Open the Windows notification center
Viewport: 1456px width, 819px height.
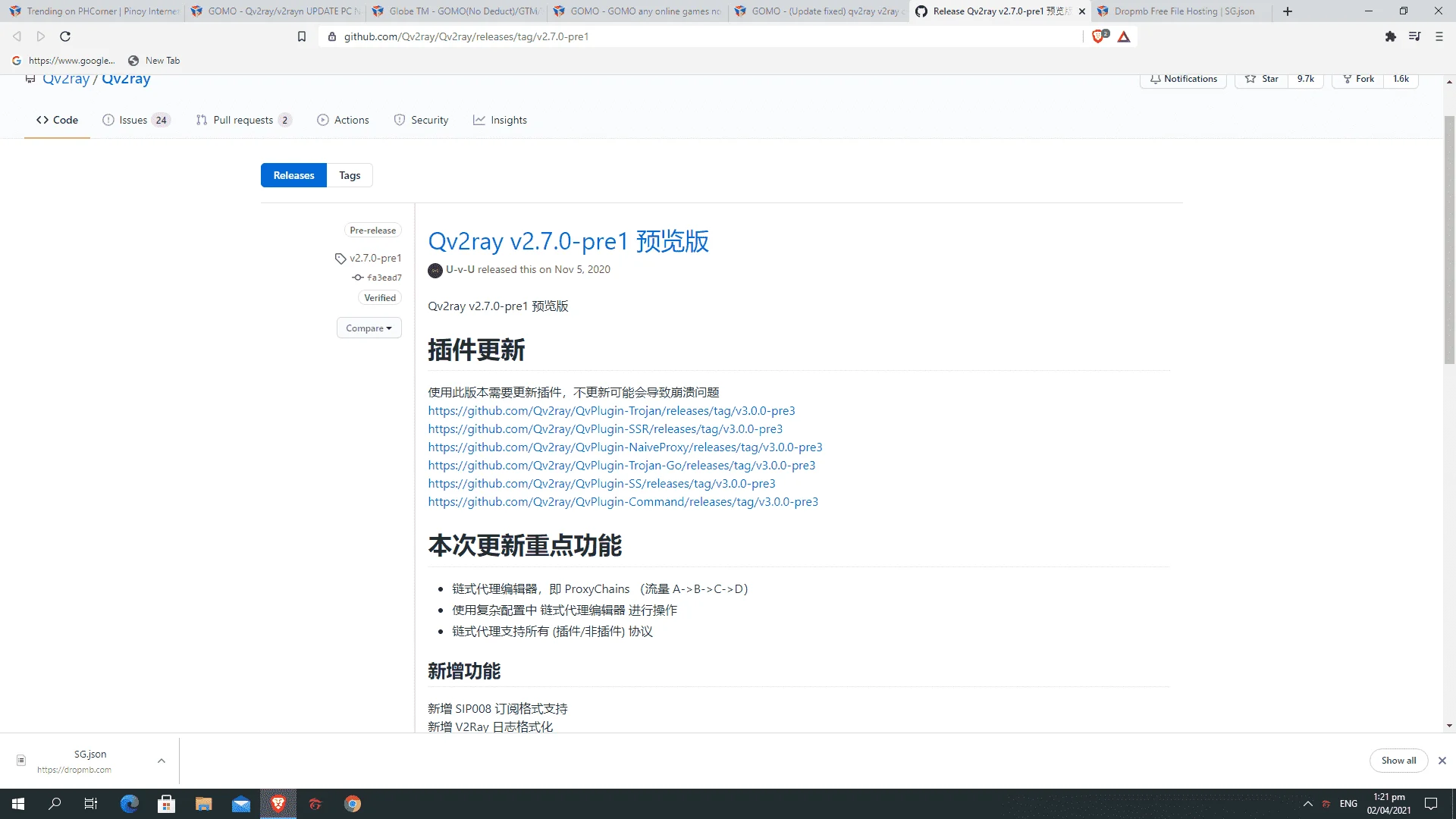(1431, 804)
